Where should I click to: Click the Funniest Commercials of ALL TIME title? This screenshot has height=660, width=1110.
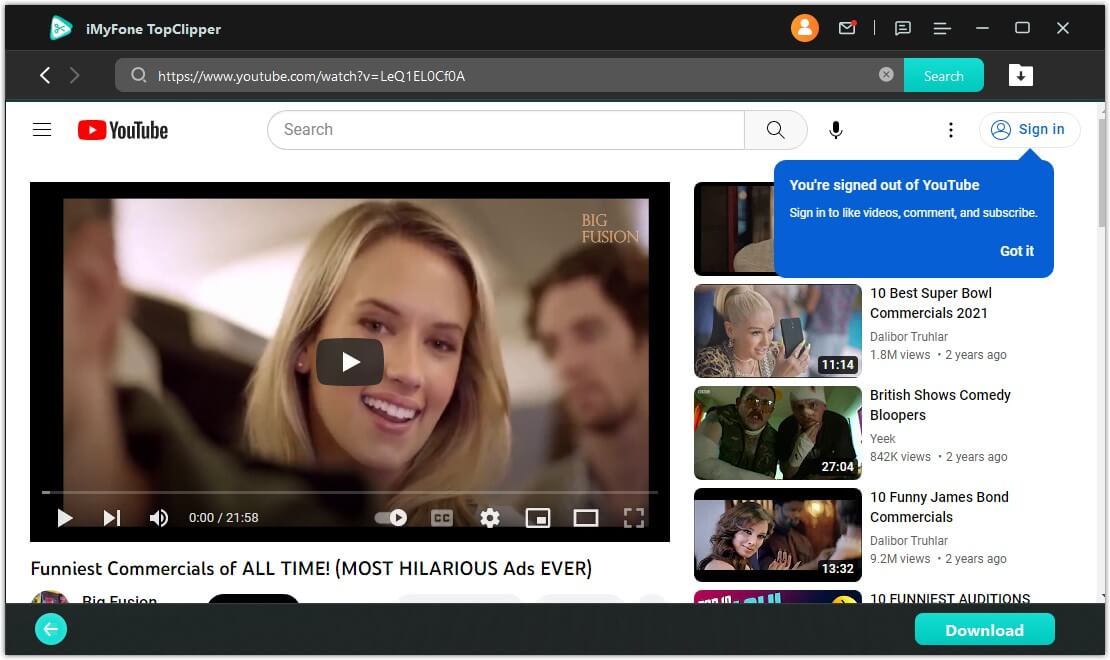pyautogui.click(x=311, y=569)
